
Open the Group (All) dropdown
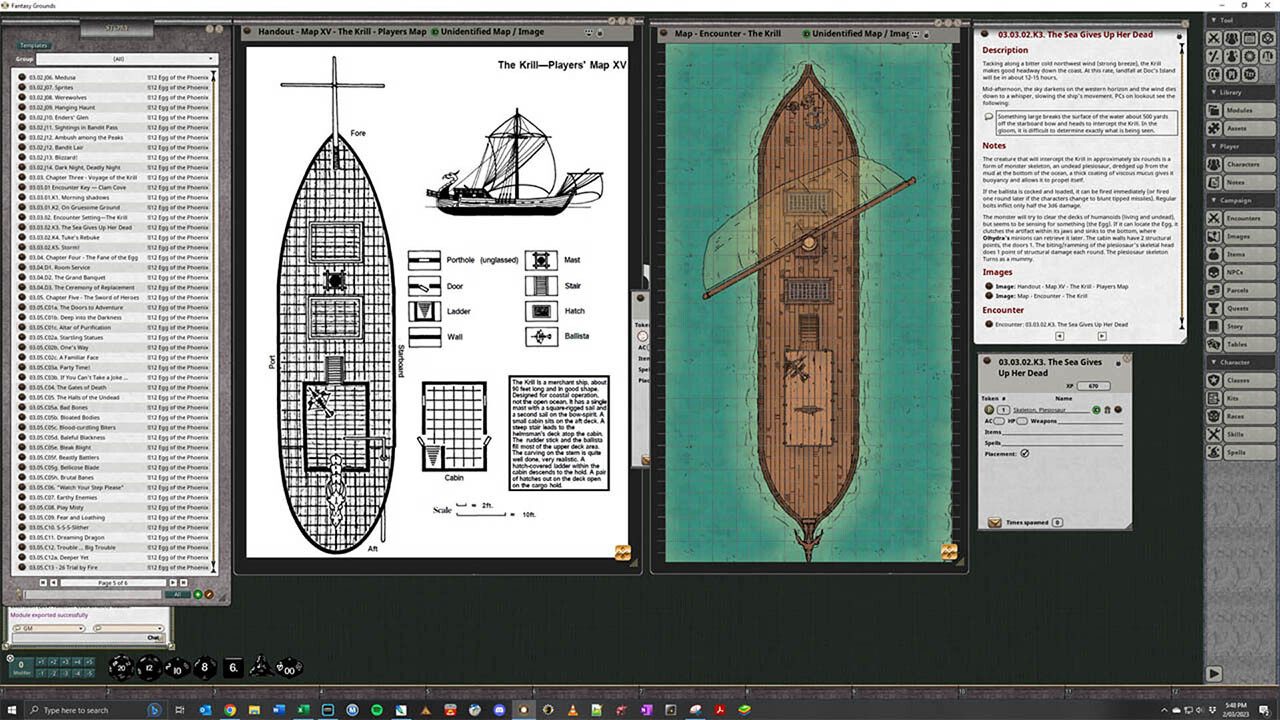tap(120, 59)
